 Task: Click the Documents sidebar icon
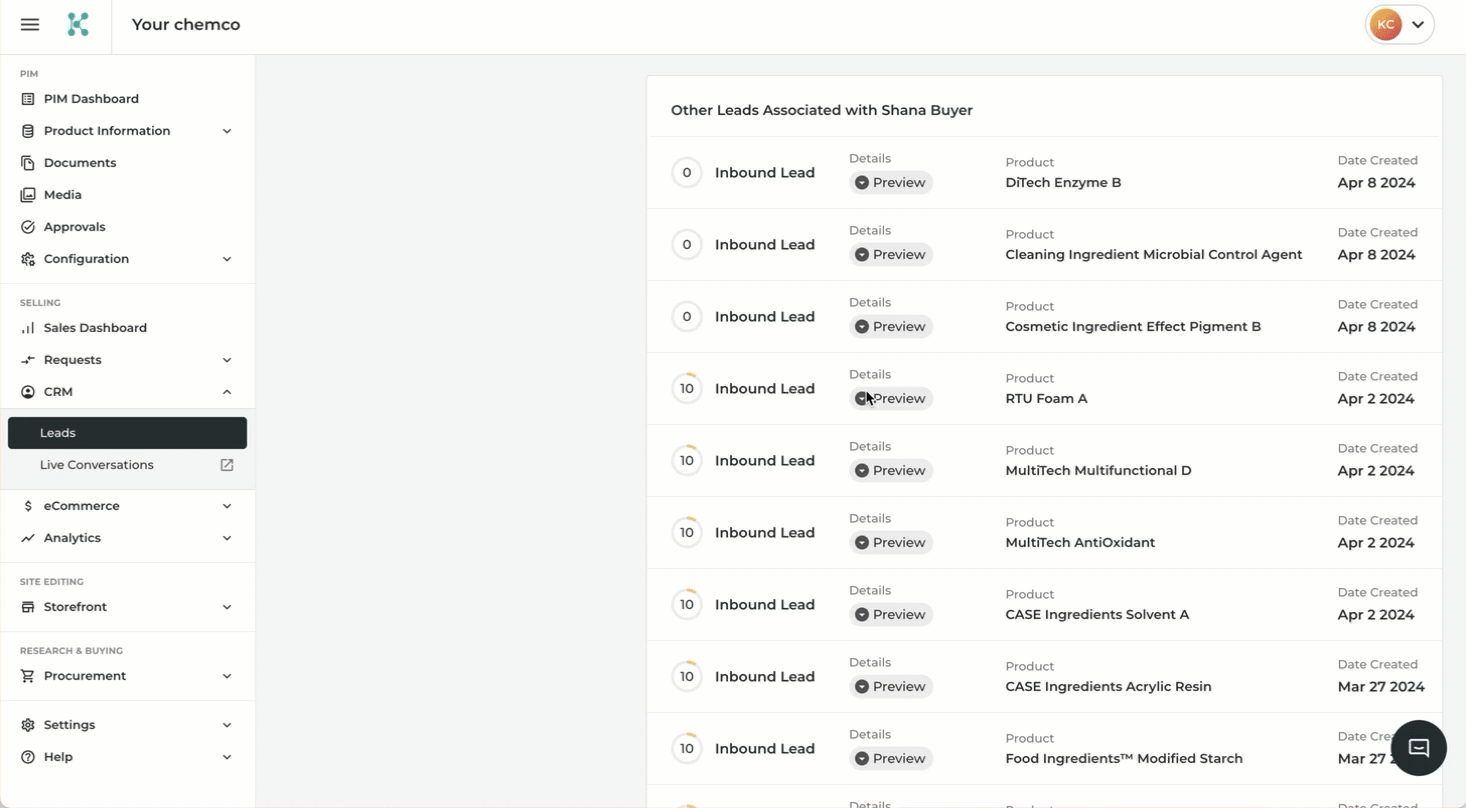coord(28,163)
